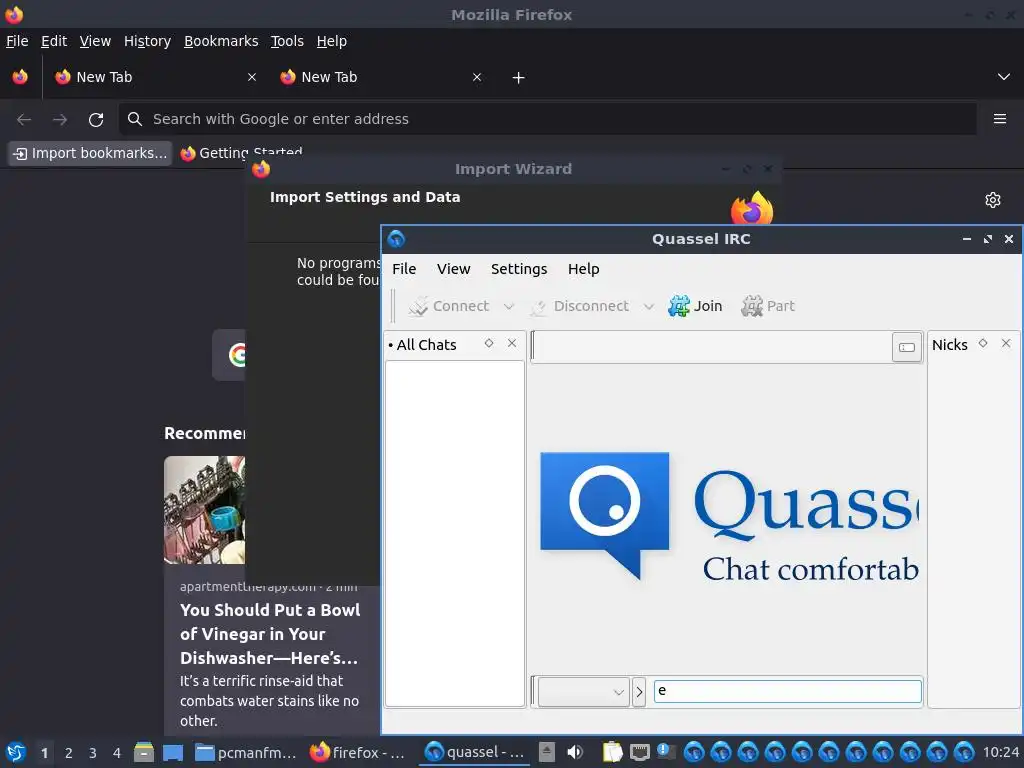Open the network tray icon
Viewport: 1024px width, 768px height.
pyautogui.click(x=639, y=752)
